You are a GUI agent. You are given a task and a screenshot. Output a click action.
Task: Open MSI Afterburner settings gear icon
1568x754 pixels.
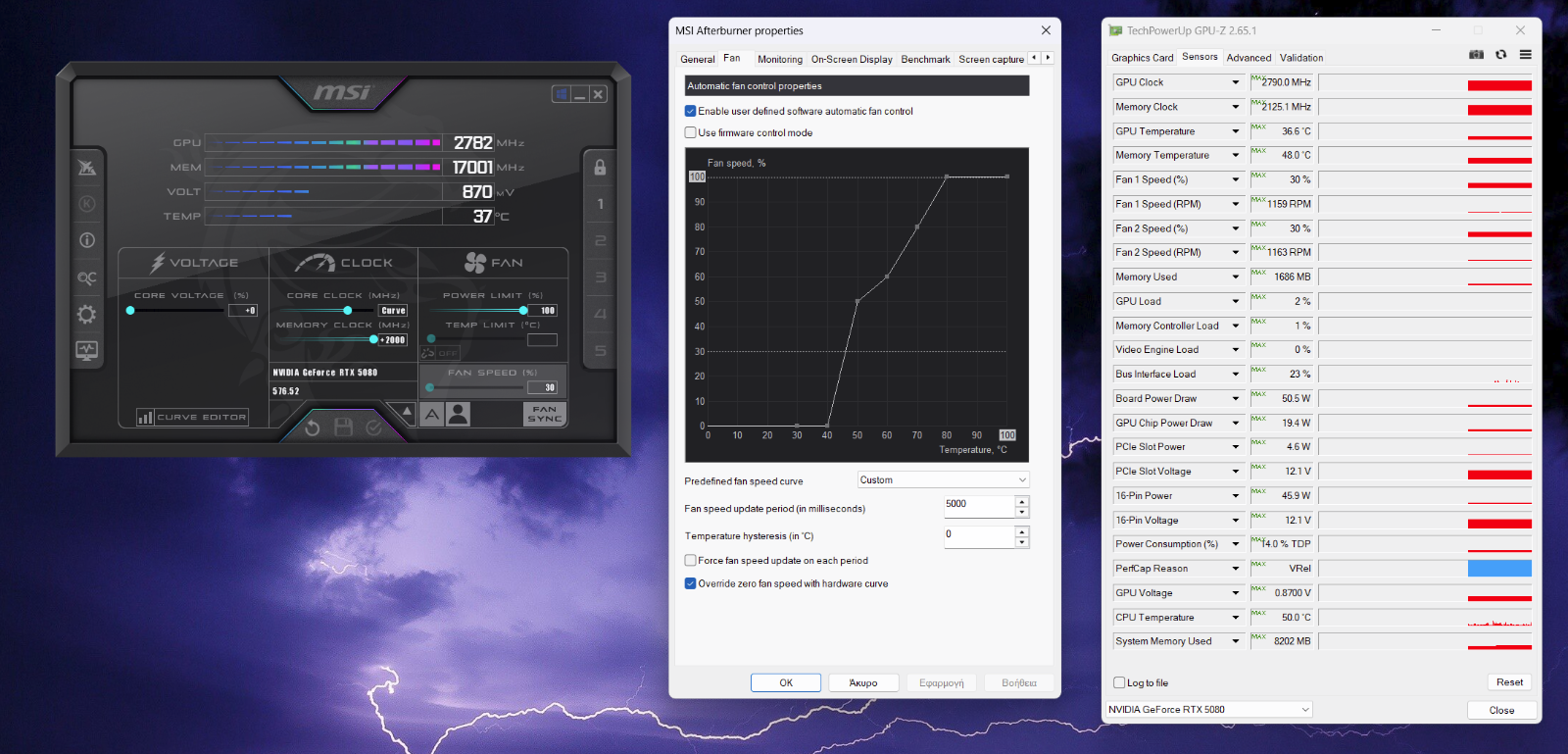pyautogui.click(x=87, y=314)
